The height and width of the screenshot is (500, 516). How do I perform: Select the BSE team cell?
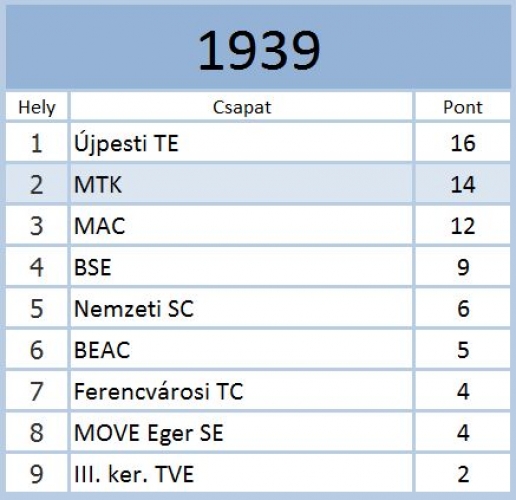pyautogui.click(x=242, y=267)
